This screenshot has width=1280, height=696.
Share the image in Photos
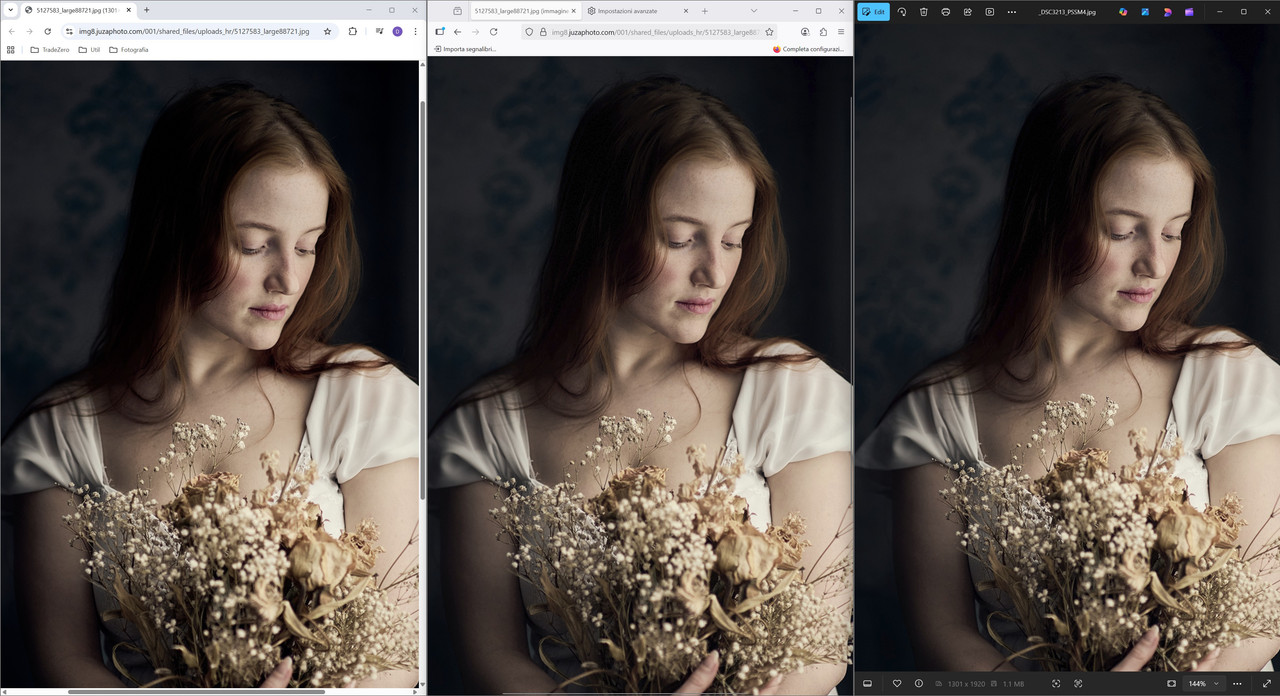click(x=968, y=12)
